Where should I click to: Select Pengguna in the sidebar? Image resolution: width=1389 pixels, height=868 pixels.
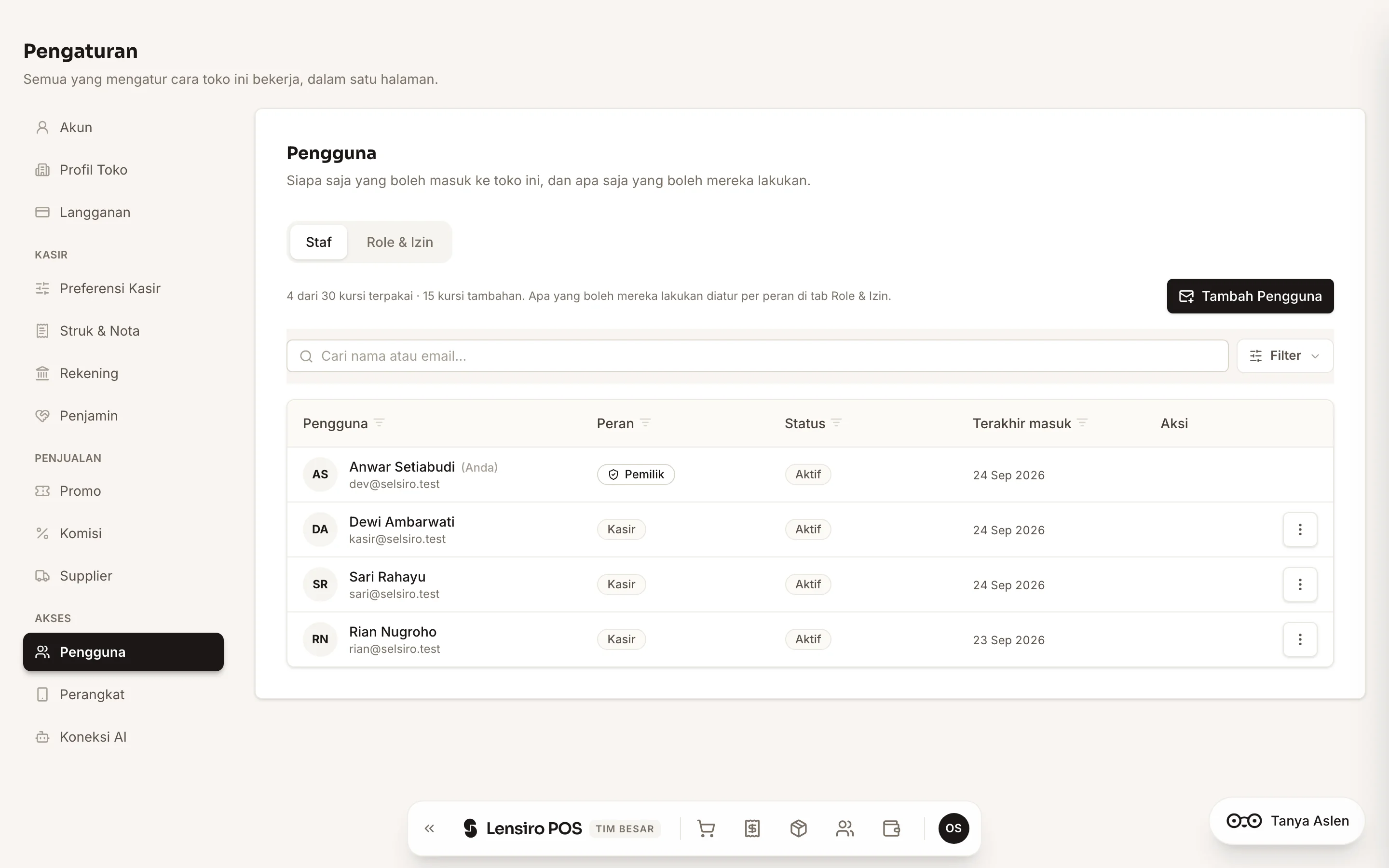(123, 652)
